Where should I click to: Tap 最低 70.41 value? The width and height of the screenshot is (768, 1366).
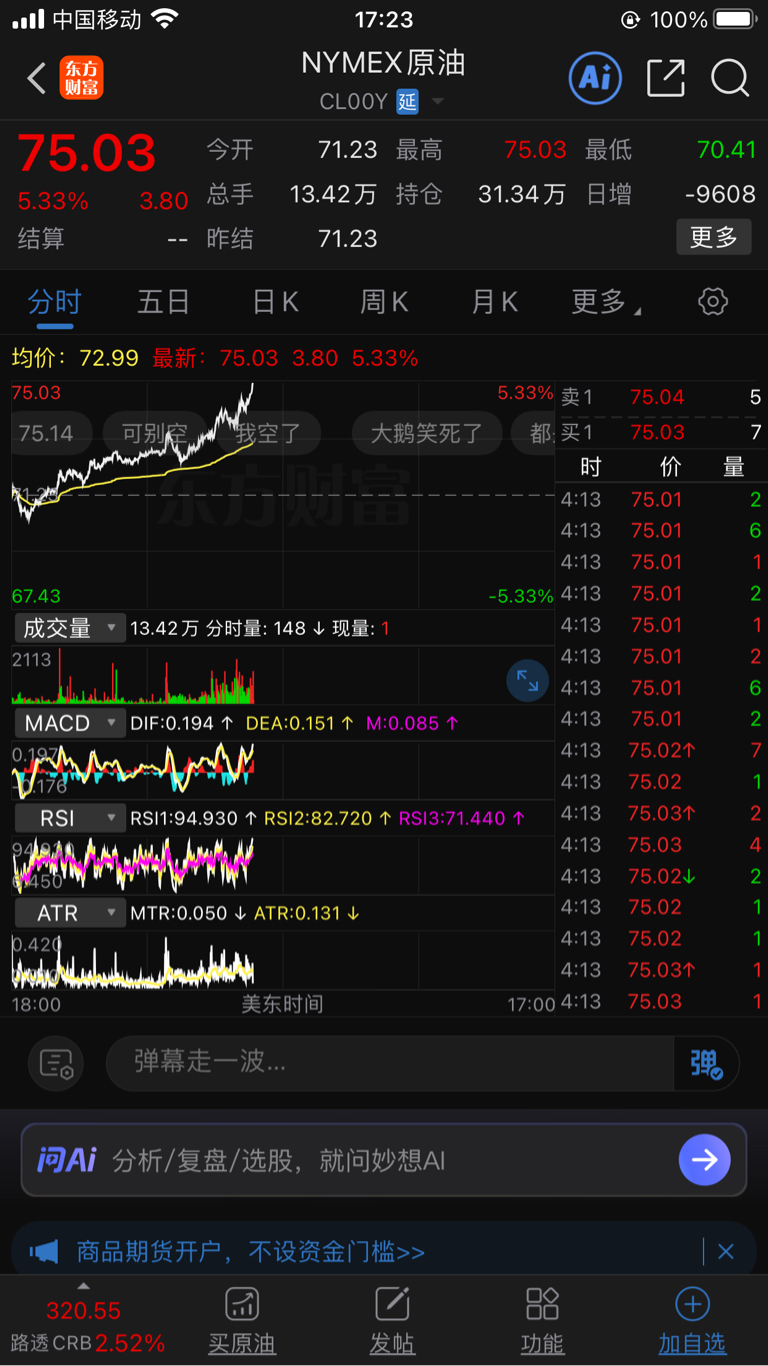(x=726, y=150)
